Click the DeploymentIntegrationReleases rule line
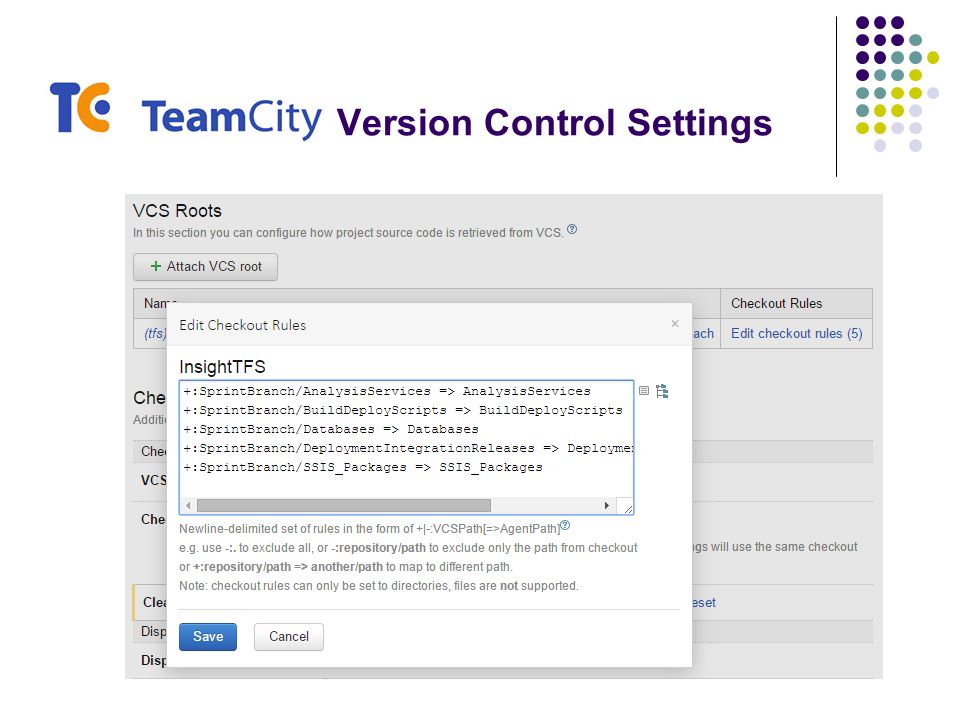 408,448
